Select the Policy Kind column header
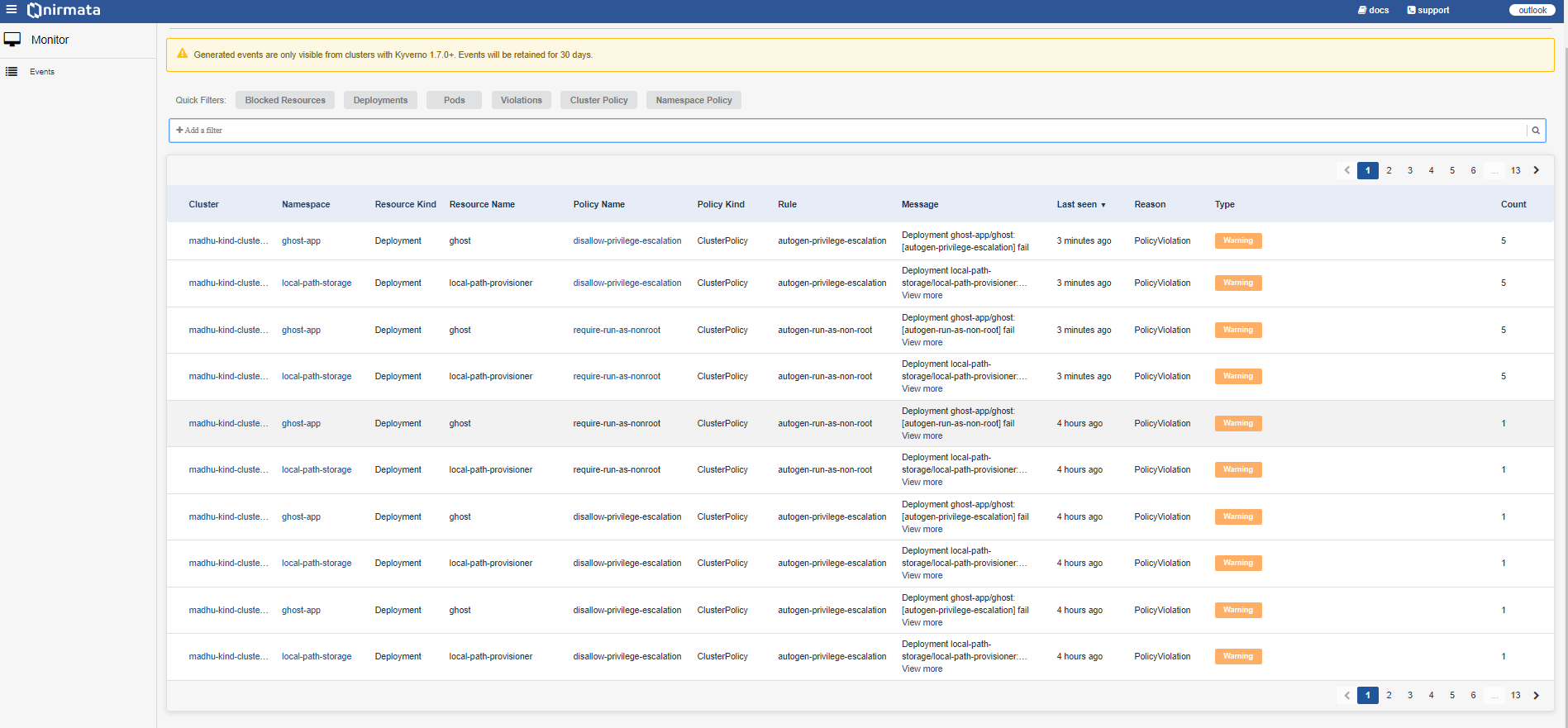The width and height of the screenshot is (1568, 728). coord(721,204)
